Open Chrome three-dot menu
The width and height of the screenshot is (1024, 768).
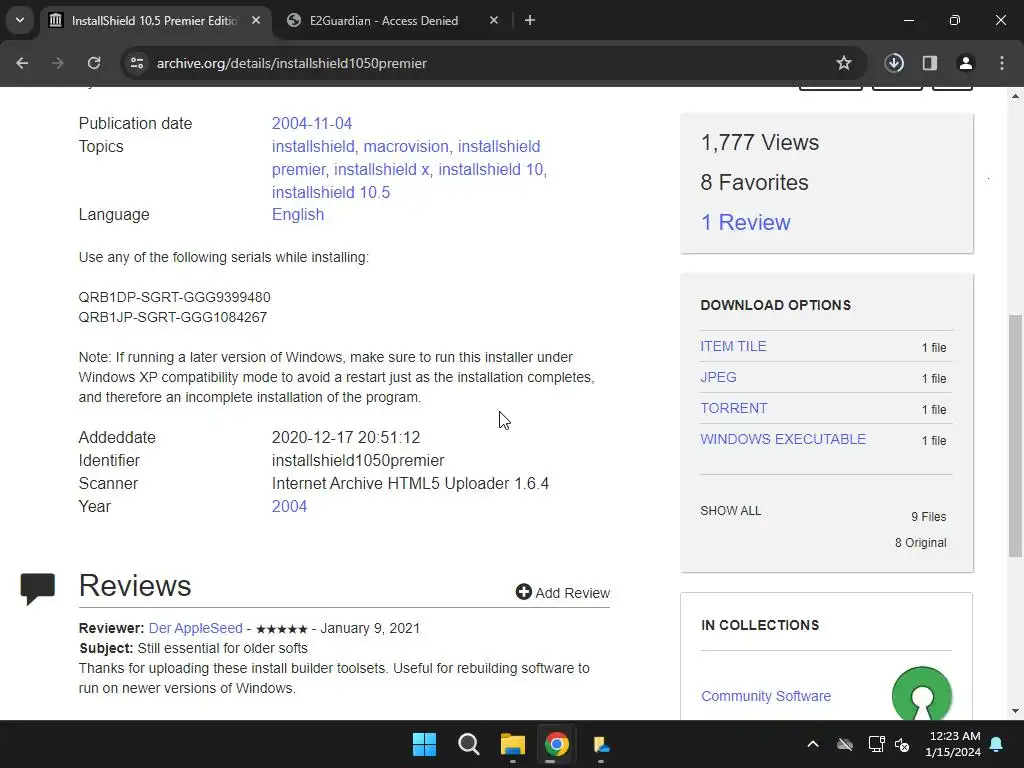point(1002,63)
